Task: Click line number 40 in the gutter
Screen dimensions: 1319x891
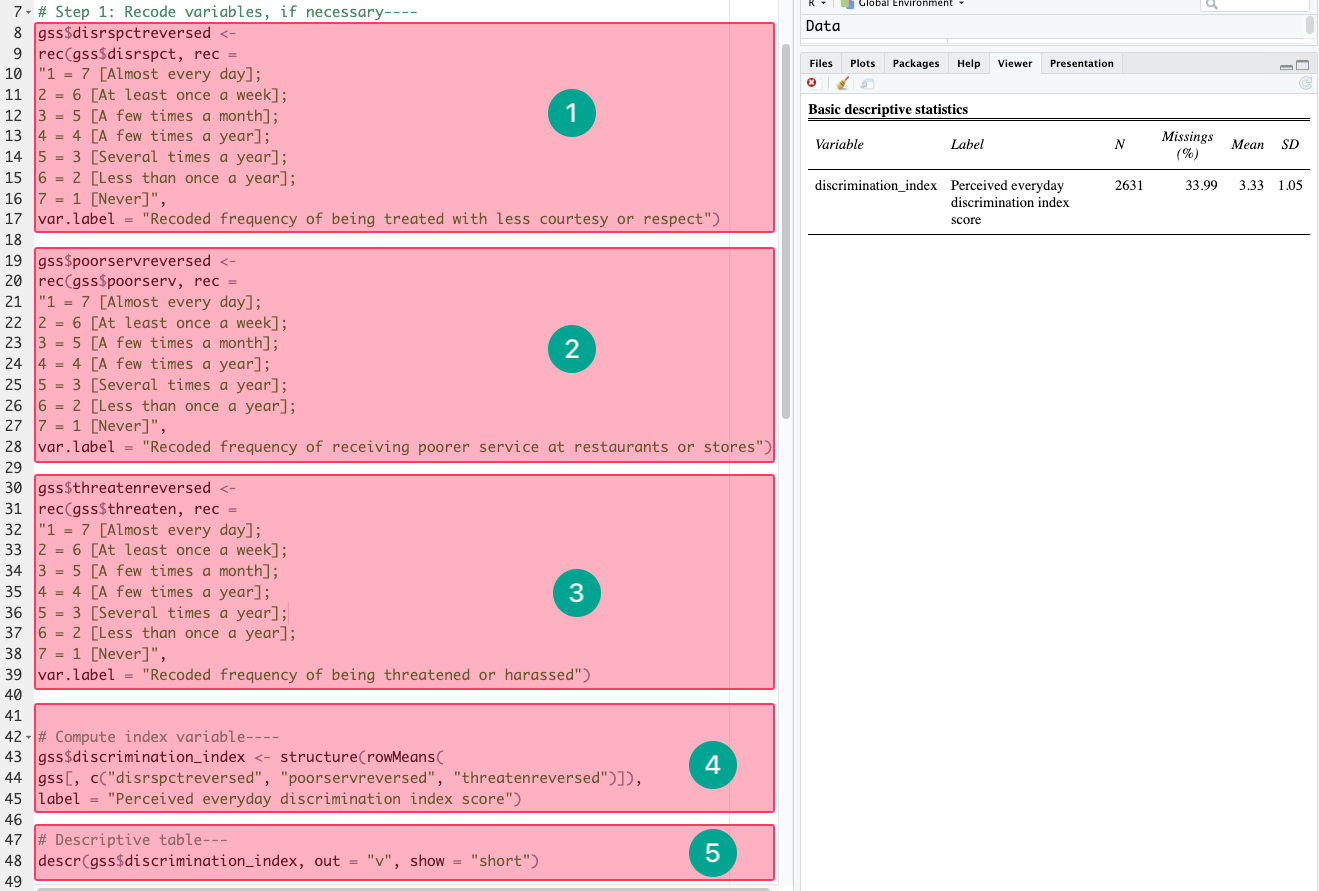Action: click(12, 695)
